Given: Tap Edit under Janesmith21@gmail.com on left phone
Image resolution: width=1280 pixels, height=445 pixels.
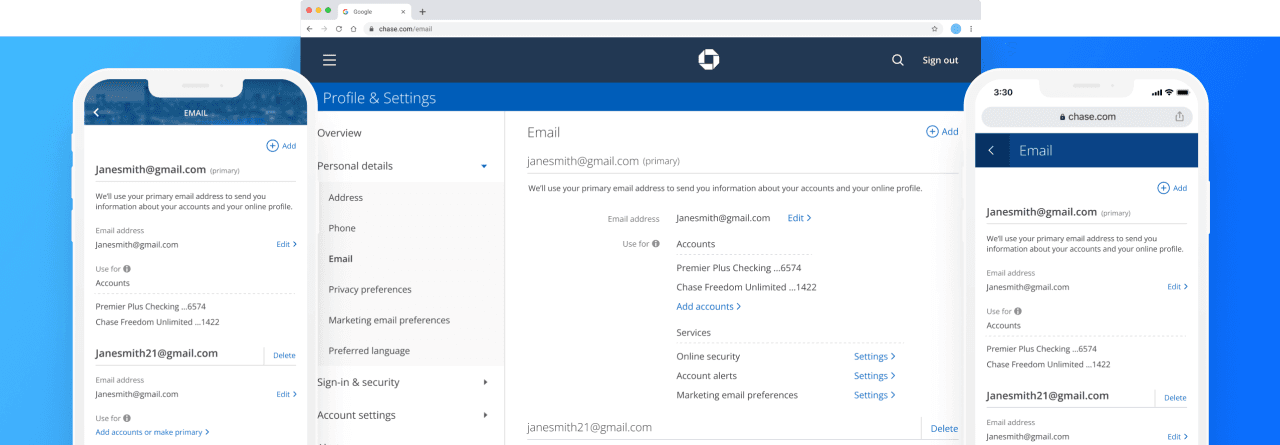Looking at the screenshot, I should [286, 394].
